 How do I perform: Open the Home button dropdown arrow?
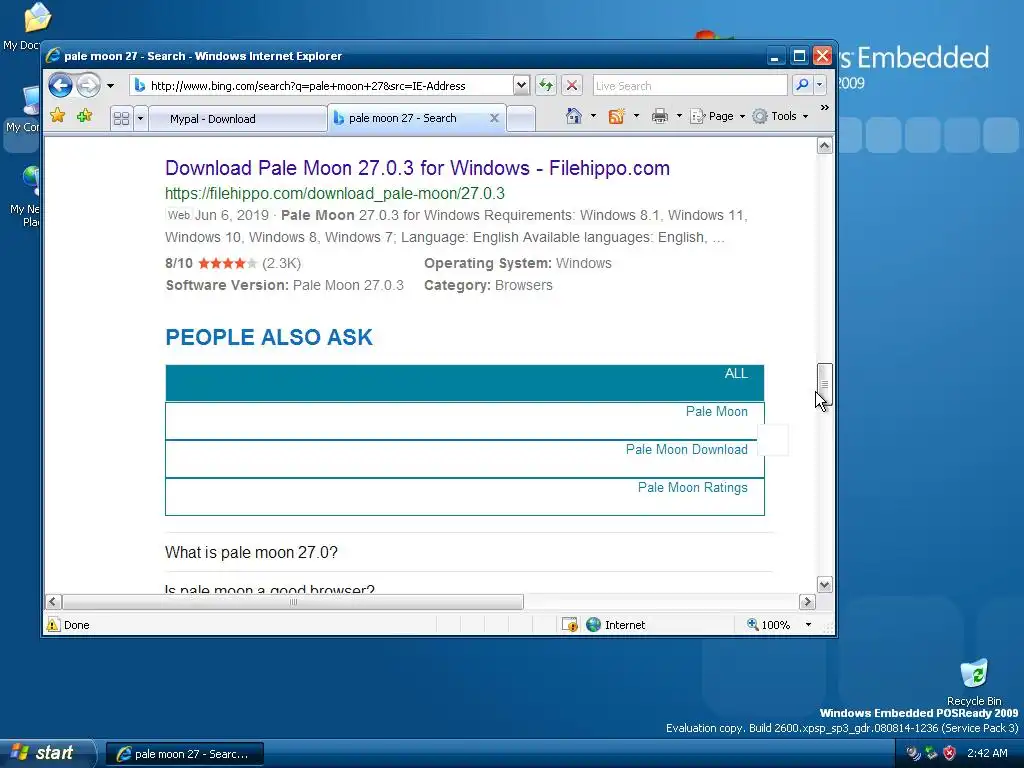[x=593, y=116]
